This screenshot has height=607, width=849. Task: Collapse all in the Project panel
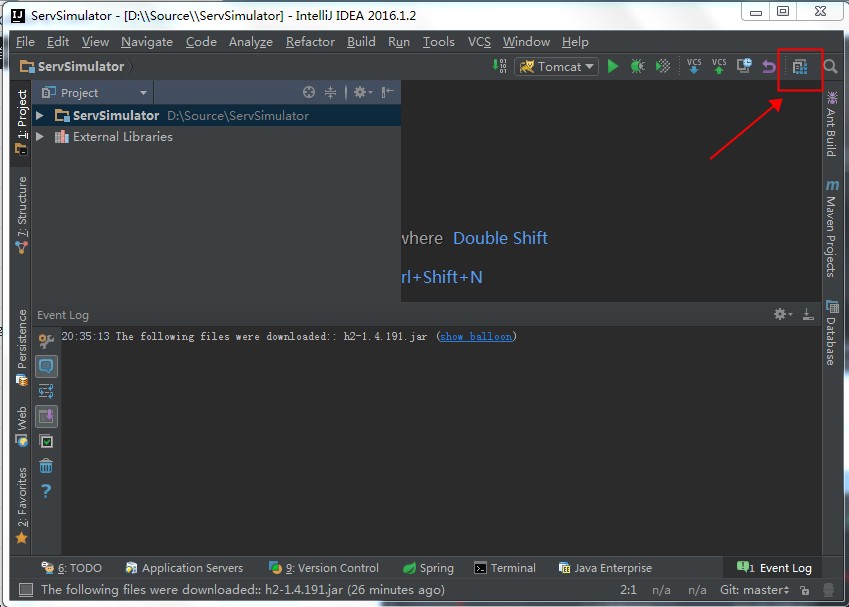coord(330,92)
